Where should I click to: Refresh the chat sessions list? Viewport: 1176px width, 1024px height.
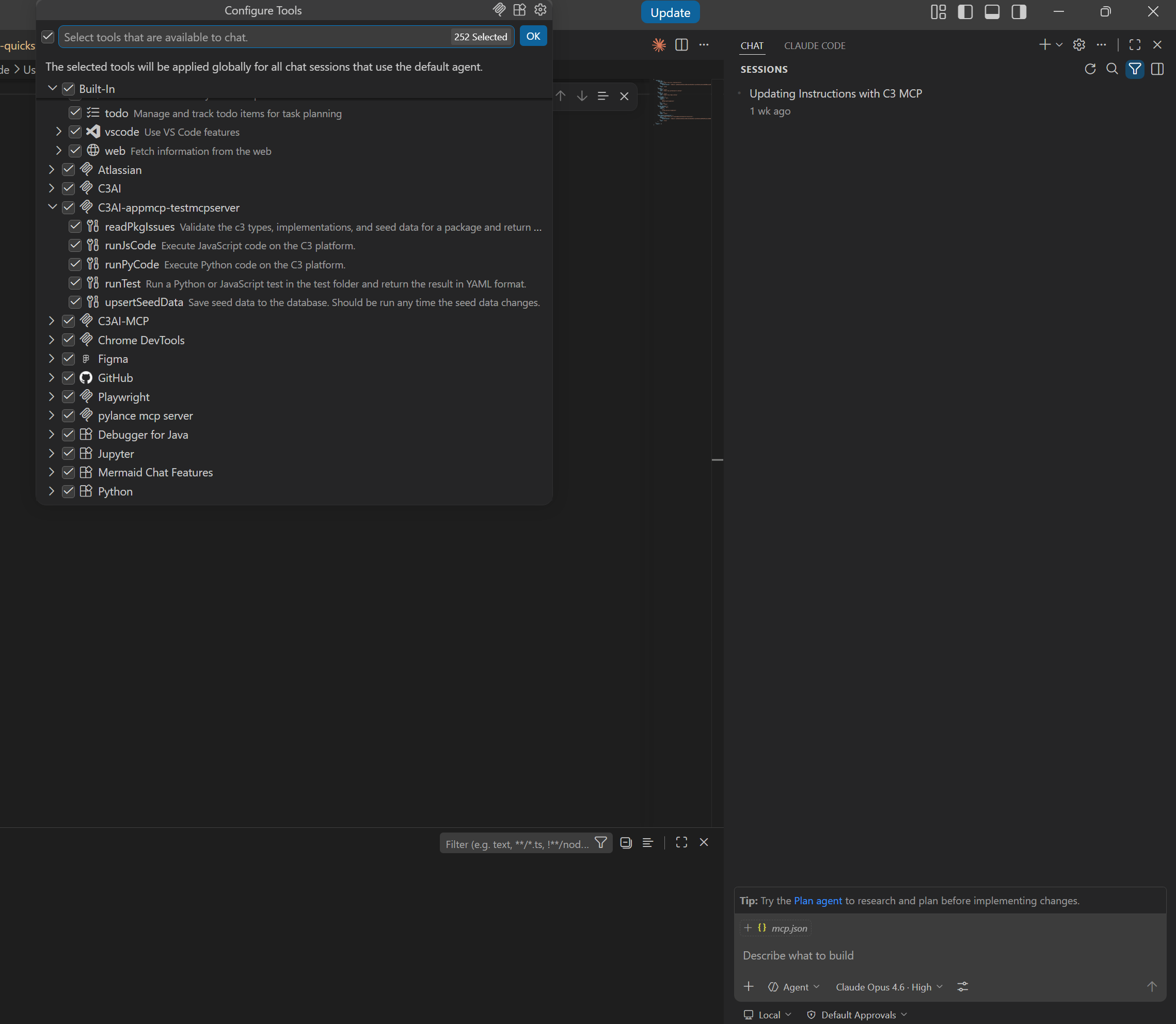pyautogui.click(x=1090, y=69)
